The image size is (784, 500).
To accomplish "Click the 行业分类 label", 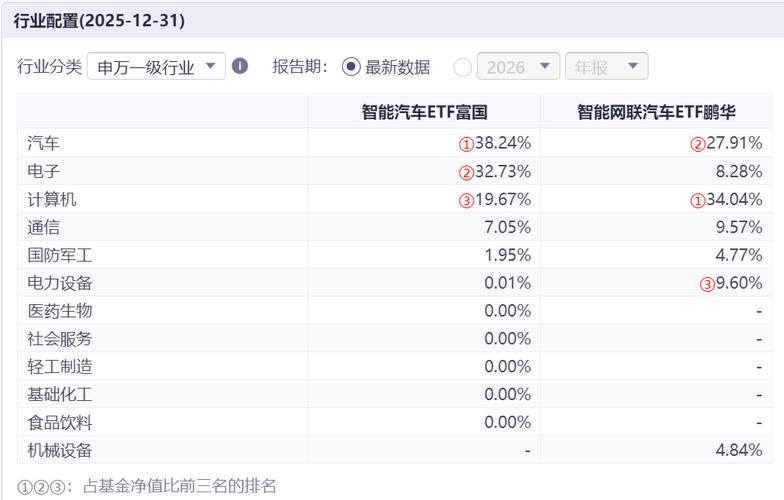I will [x=49, y=66].
